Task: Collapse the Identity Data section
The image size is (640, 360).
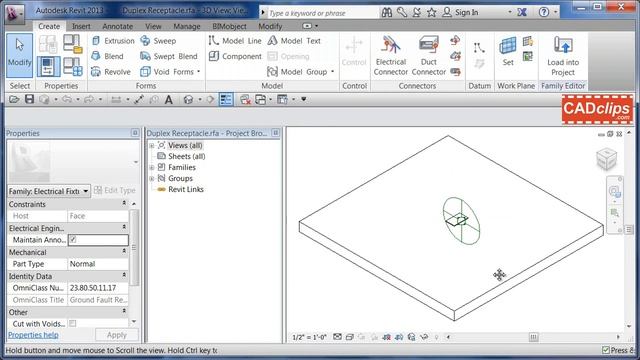Action: coord(124,276)
